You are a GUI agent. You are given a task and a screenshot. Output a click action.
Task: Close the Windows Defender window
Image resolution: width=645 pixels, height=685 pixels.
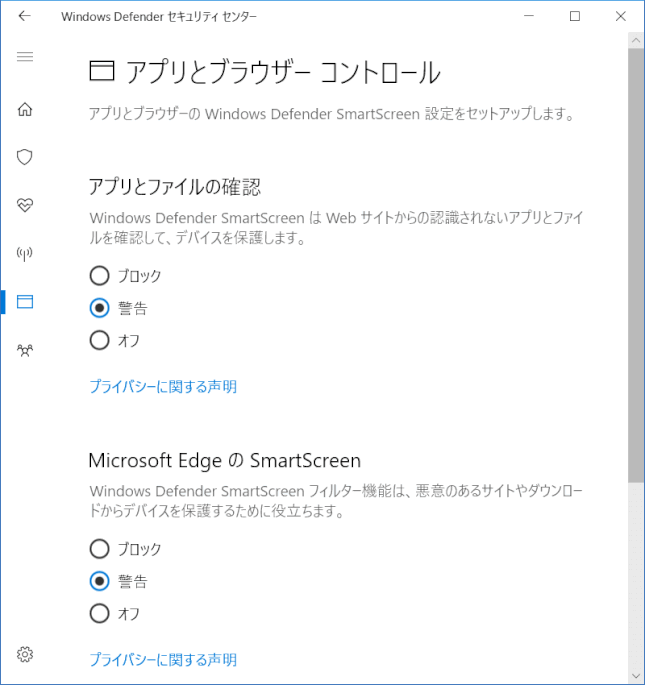click(621, 16)
